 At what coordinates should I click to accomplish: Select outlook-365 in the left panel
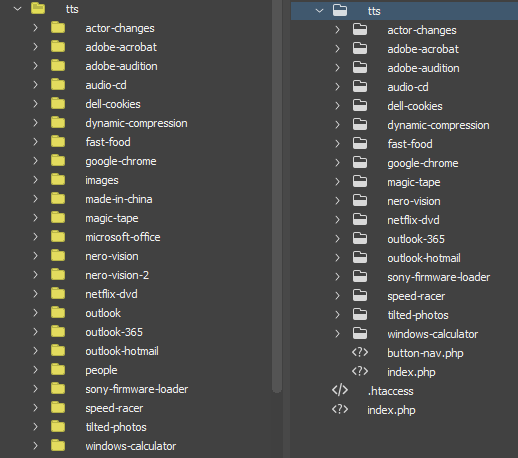pyautogui.click(x=114, y=332)
